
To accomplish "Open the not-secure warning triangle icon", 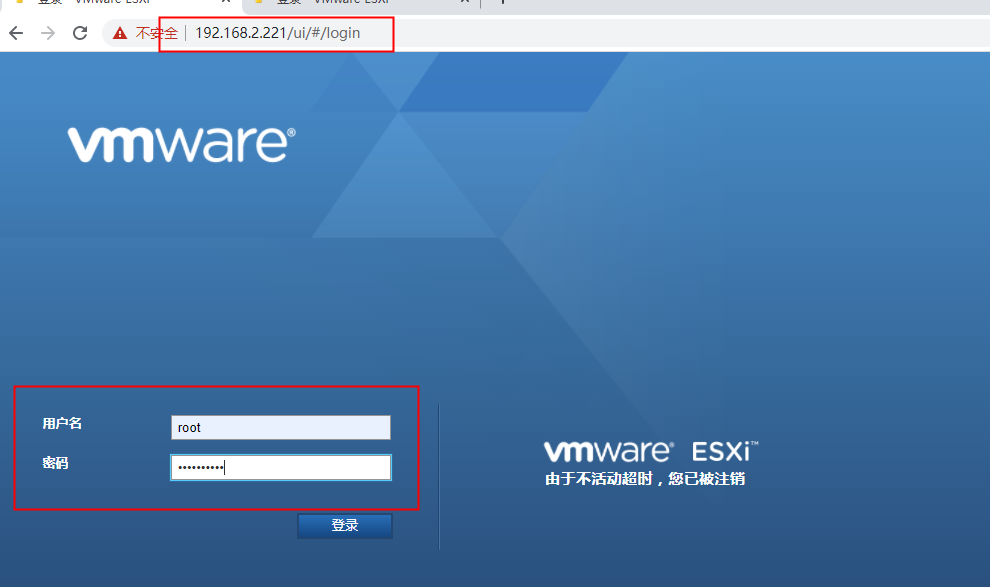I will coord(120,33).
